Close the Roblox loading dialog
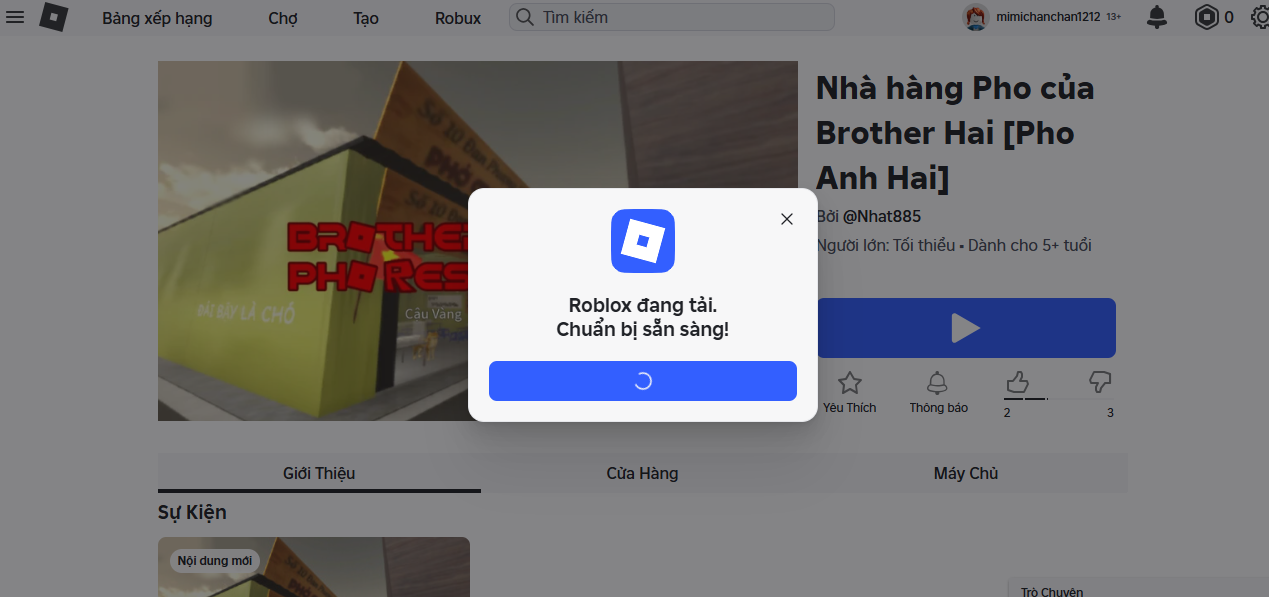 point(786,219)
